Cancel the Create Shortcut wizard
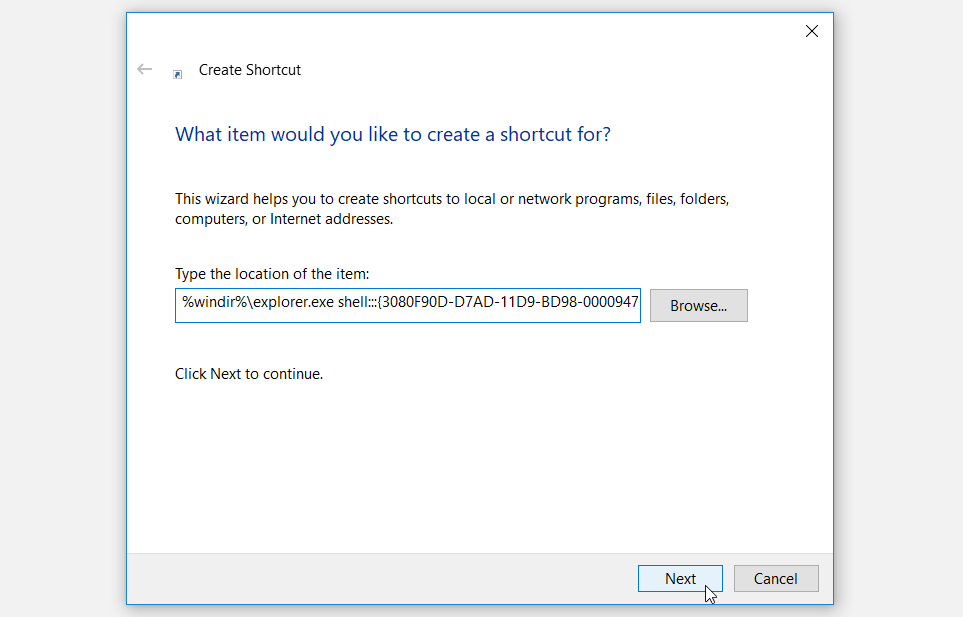This screenshot has width=963, height=617. 776,578
